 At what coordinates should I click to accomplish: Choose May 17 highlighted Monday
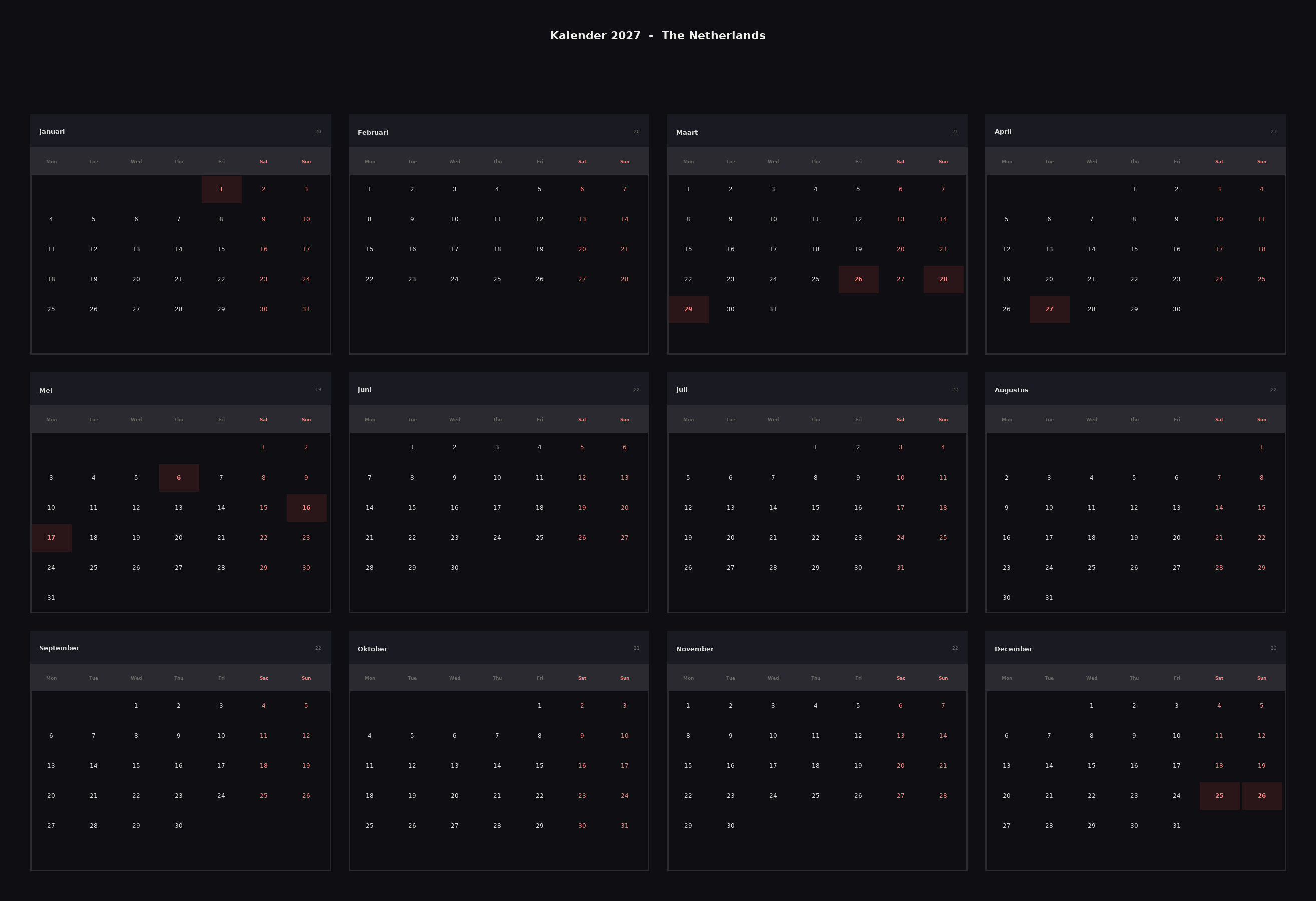tap(51, 538)
